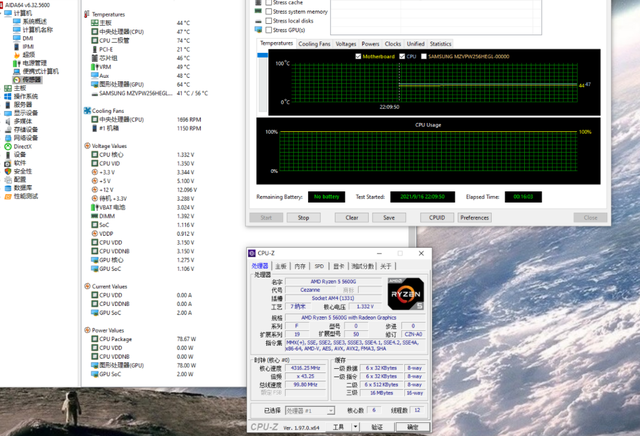The height and width of the screenshot is (436, 640).
Task: Enable the Stress GPU(s) checkbox
Action: [269, 30]
